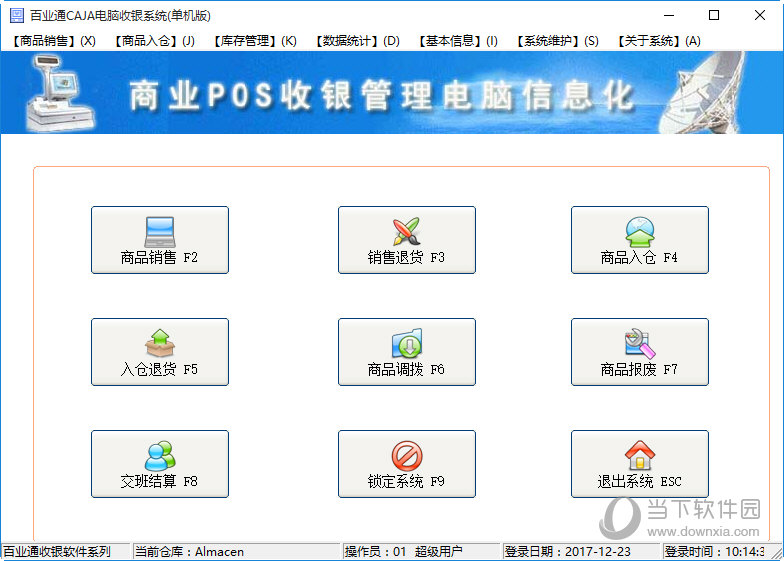Open the 【基本信息】(I) menu

(x=458, y=41)
